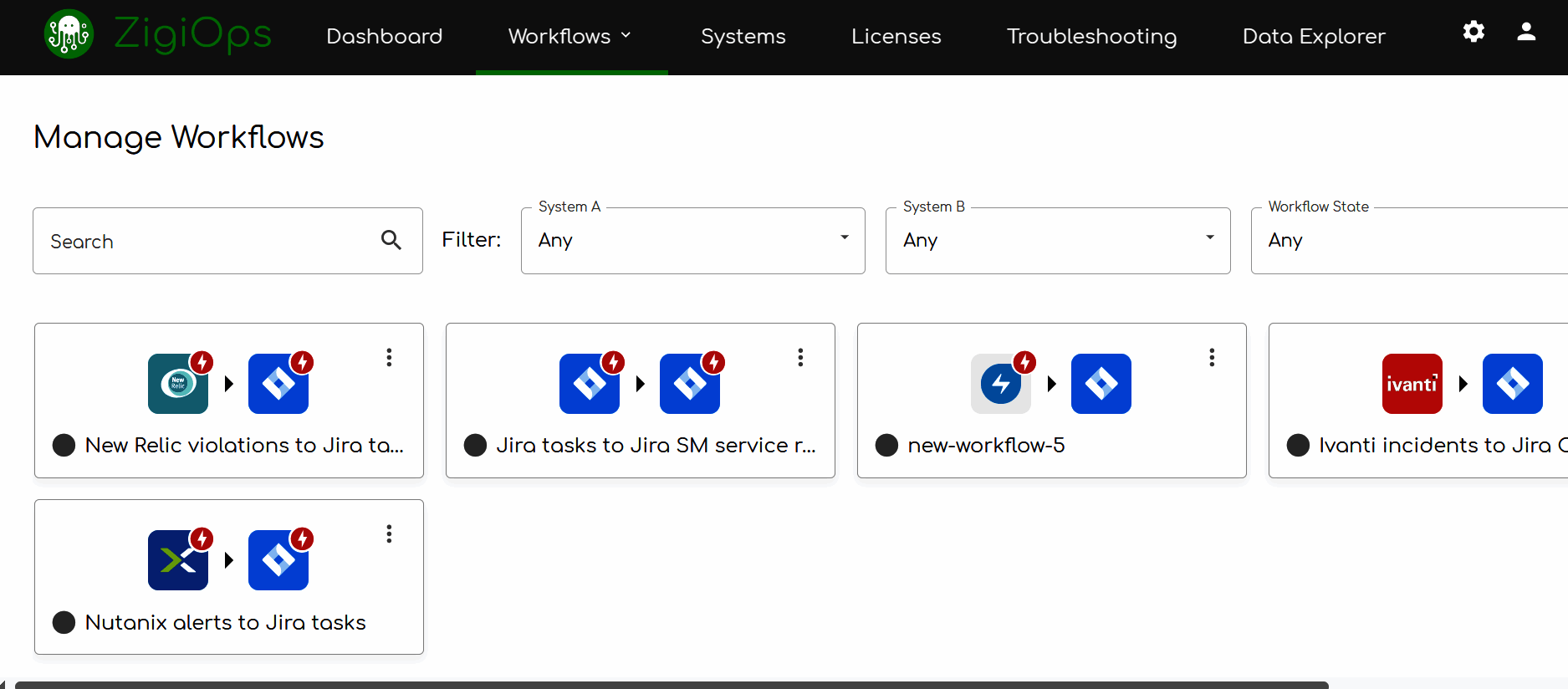Toggle status dot of New Relic violations workflow
Screen dimensions: 1568x689
pyautogui.click(x=64, y=446)
